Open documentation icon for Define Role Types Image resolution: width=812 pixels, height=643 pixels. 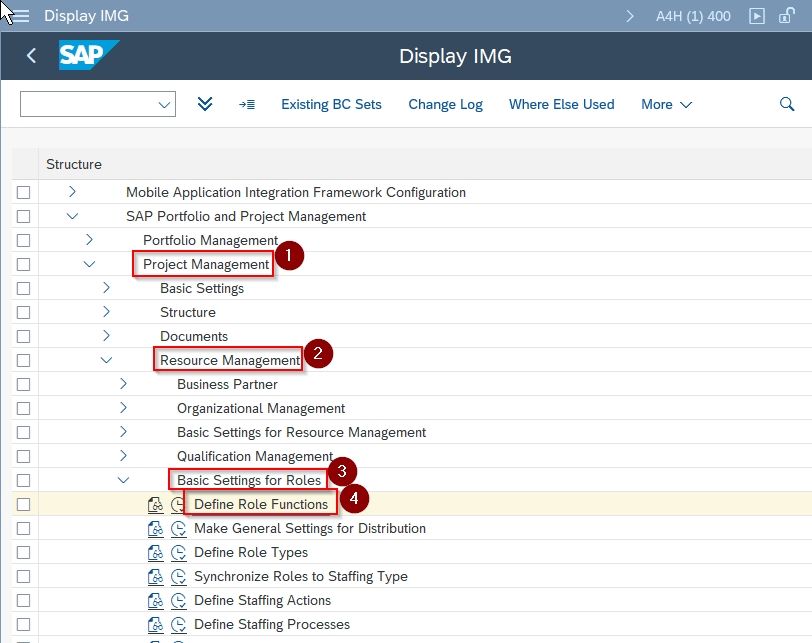(x=155, y=552)
